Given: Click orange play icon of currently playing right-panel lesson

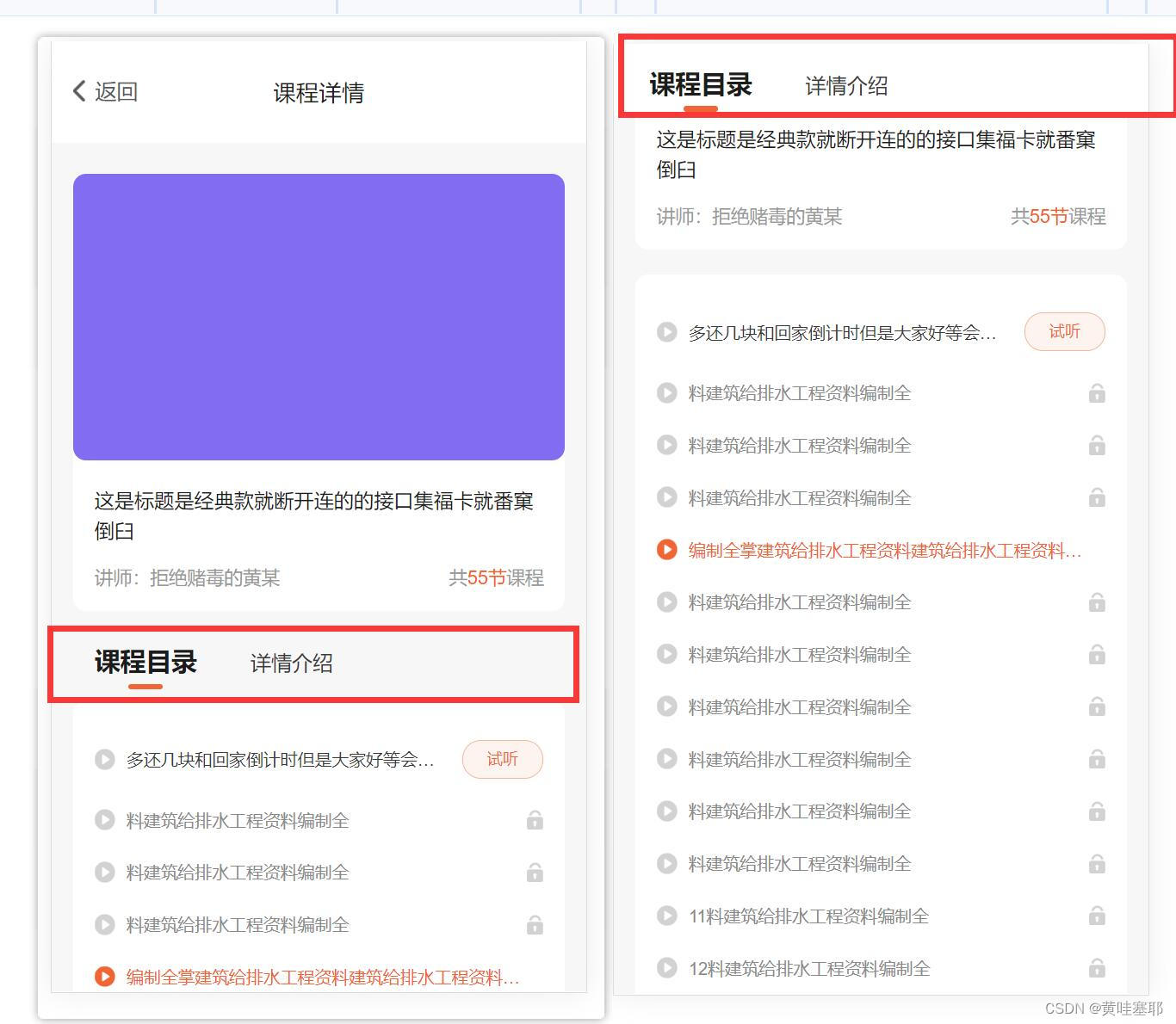Looking at the screenshot, I should [666, 550].
